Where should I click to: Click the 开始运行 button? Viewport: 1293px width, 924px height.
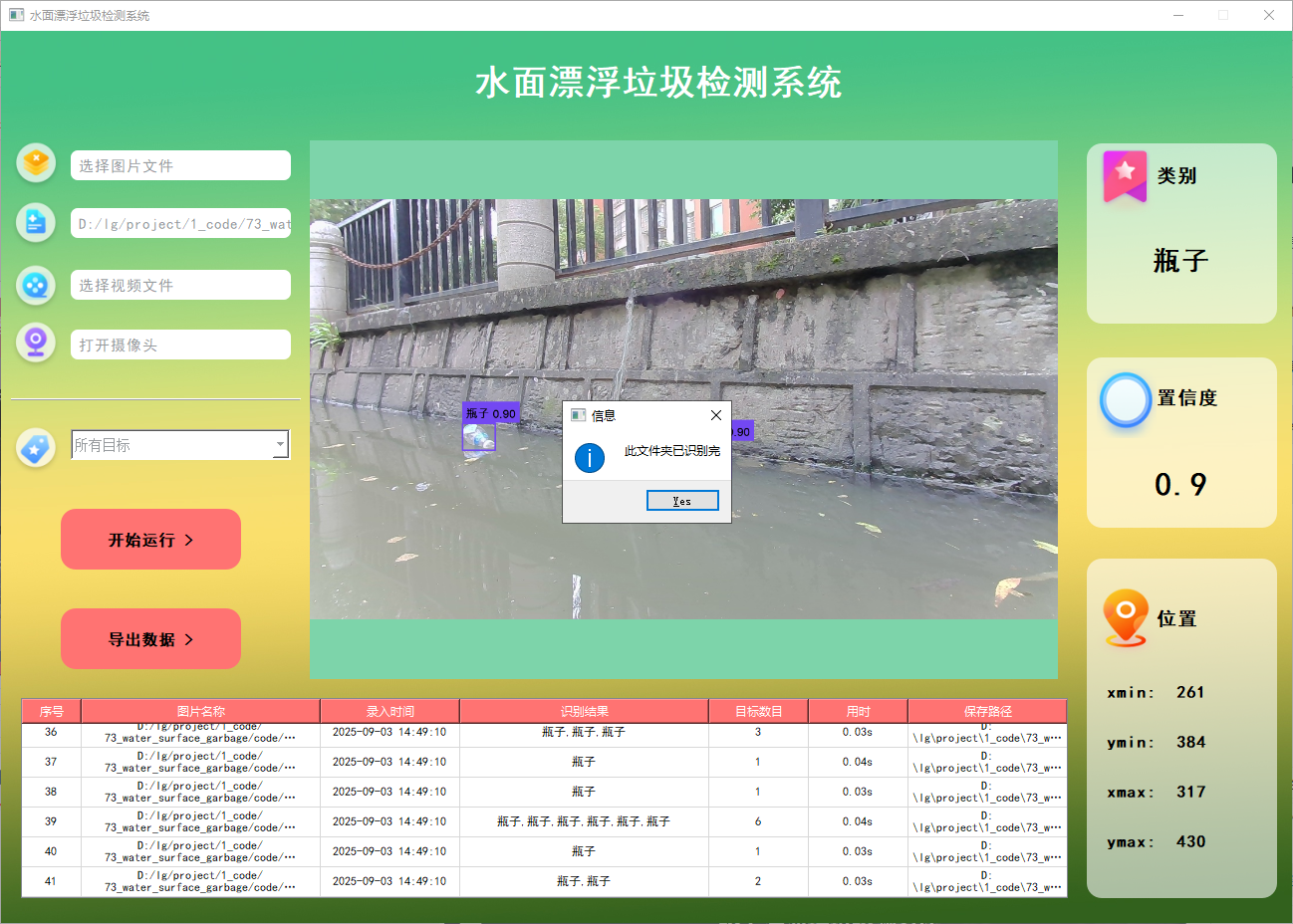pos(150,540)
